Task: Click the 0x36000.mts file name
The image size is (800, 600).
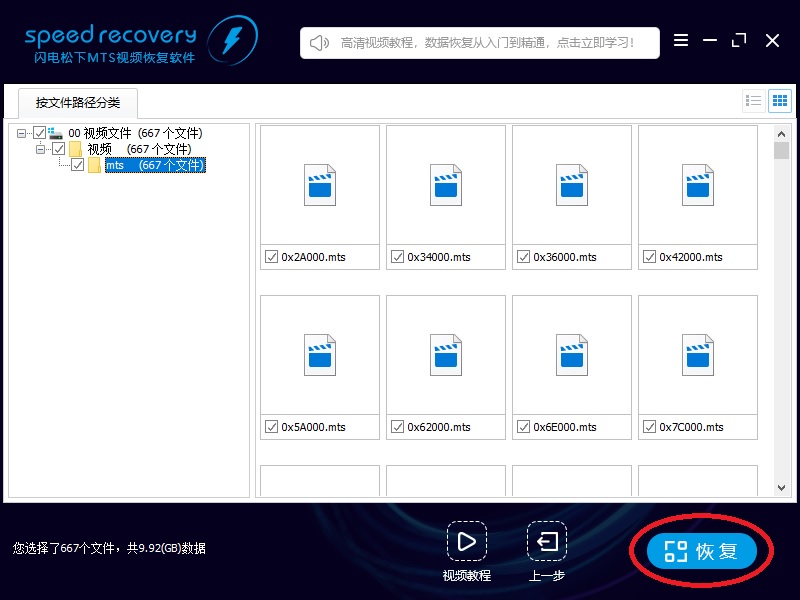Action: coord(565,257)
